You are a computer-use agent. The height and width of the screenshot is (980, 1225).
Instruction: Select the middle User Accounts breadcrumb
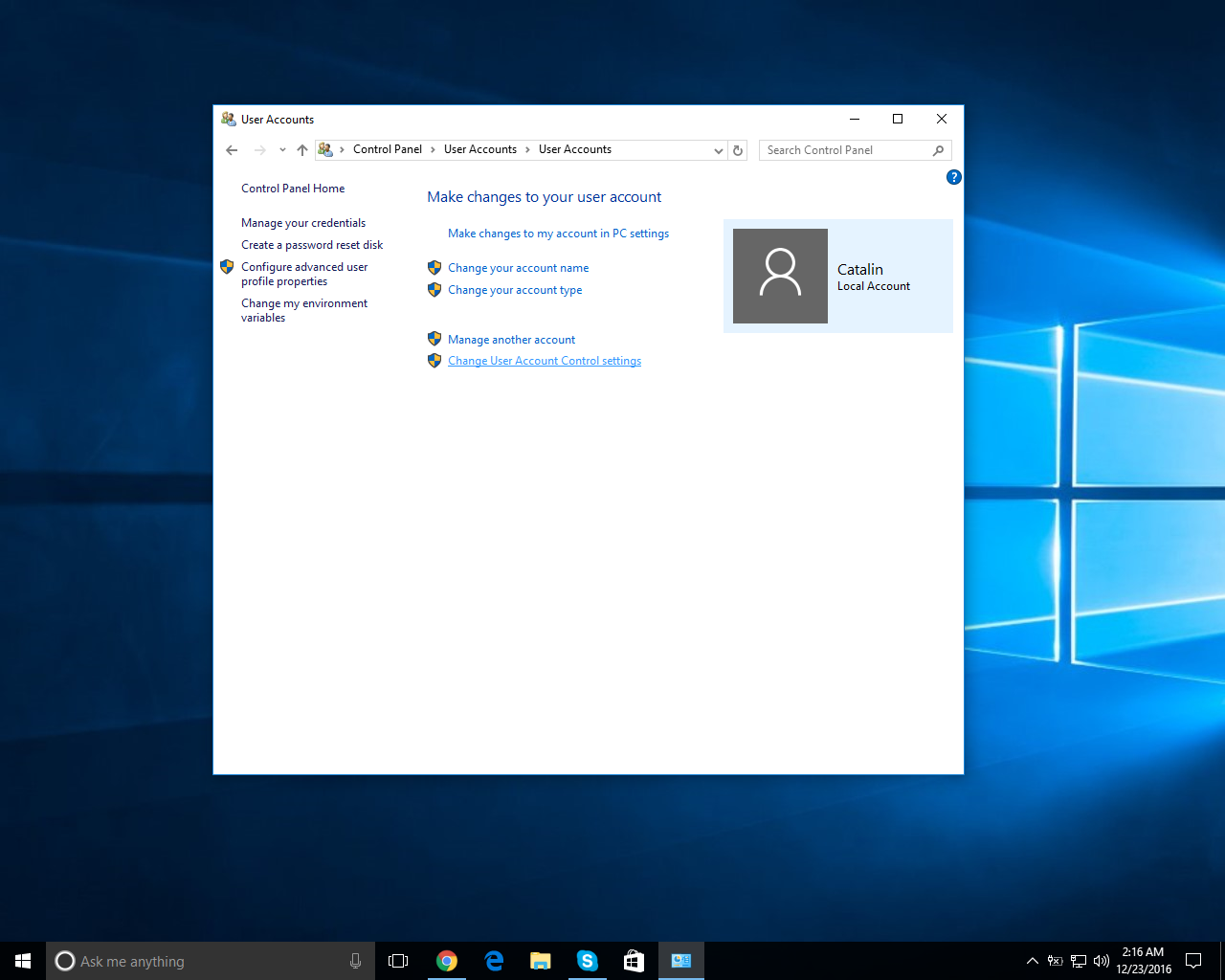click(x=480, y=149)
